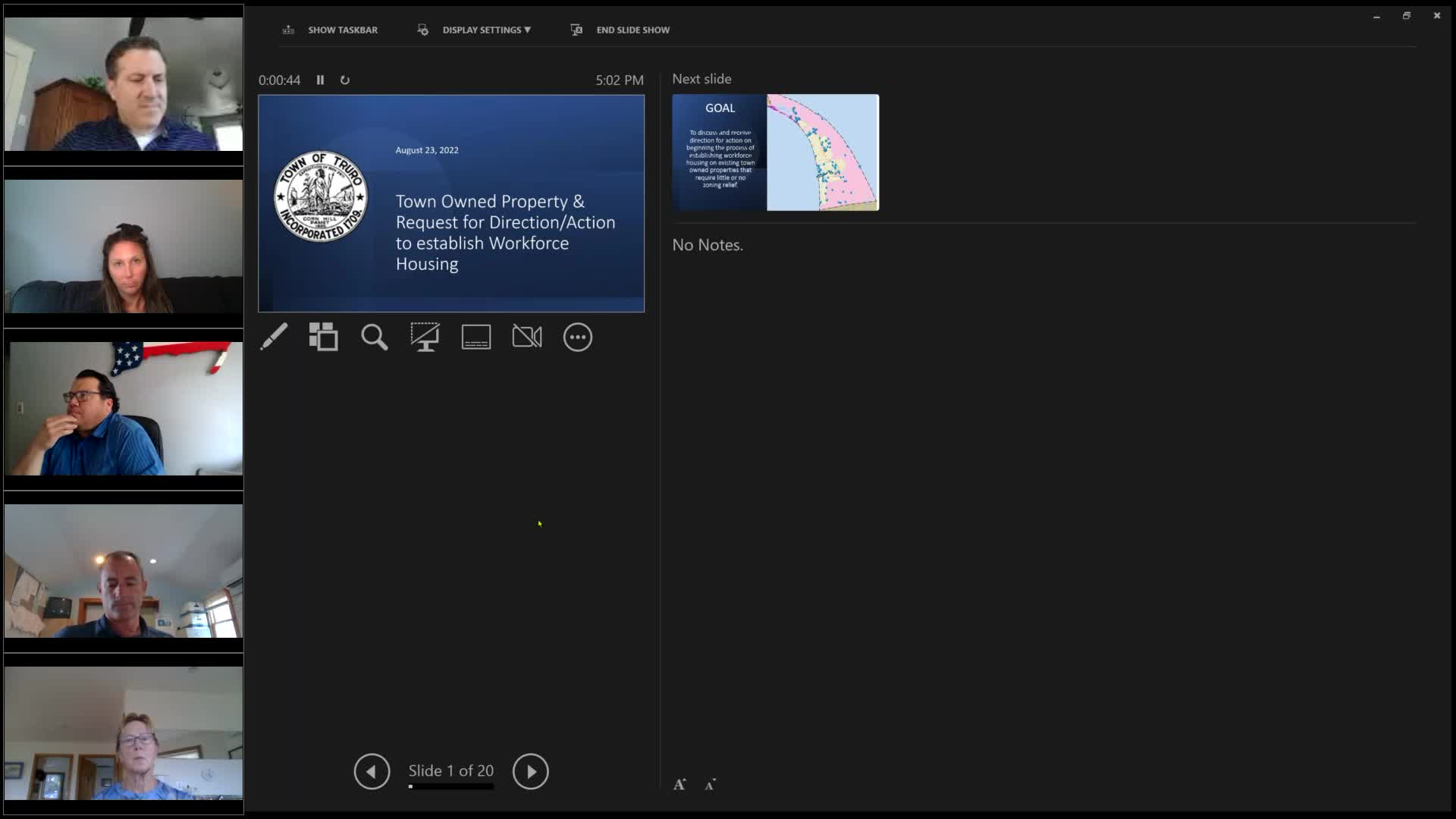Expand the Display Settings dropdown

pyautogui.click(x=485, y=30)
